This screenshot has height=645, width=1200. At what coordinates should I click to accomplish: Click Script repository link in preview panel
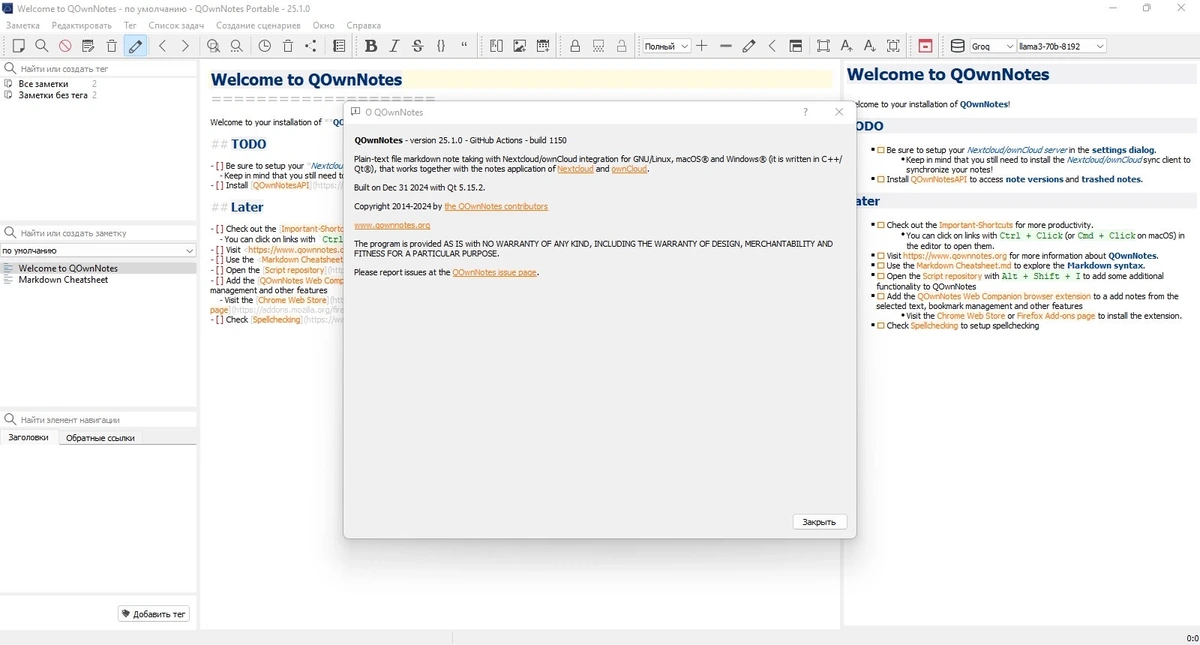tap(952, 276)
